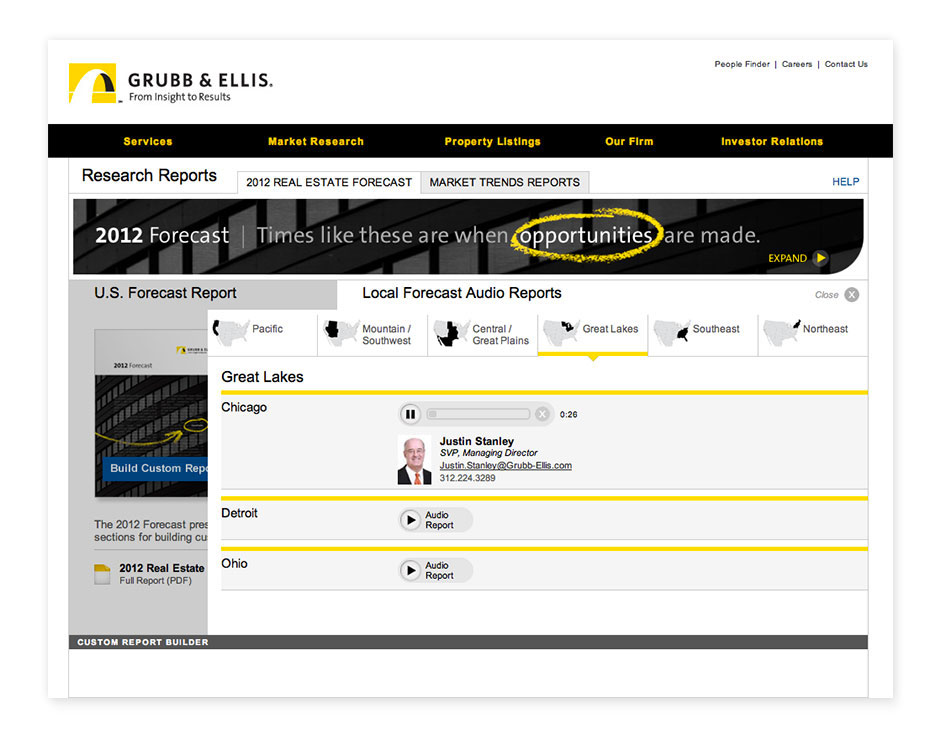Click the 2012 Forecast opportunities banner
The image size is (940, 740).
(x=468, y=236)
